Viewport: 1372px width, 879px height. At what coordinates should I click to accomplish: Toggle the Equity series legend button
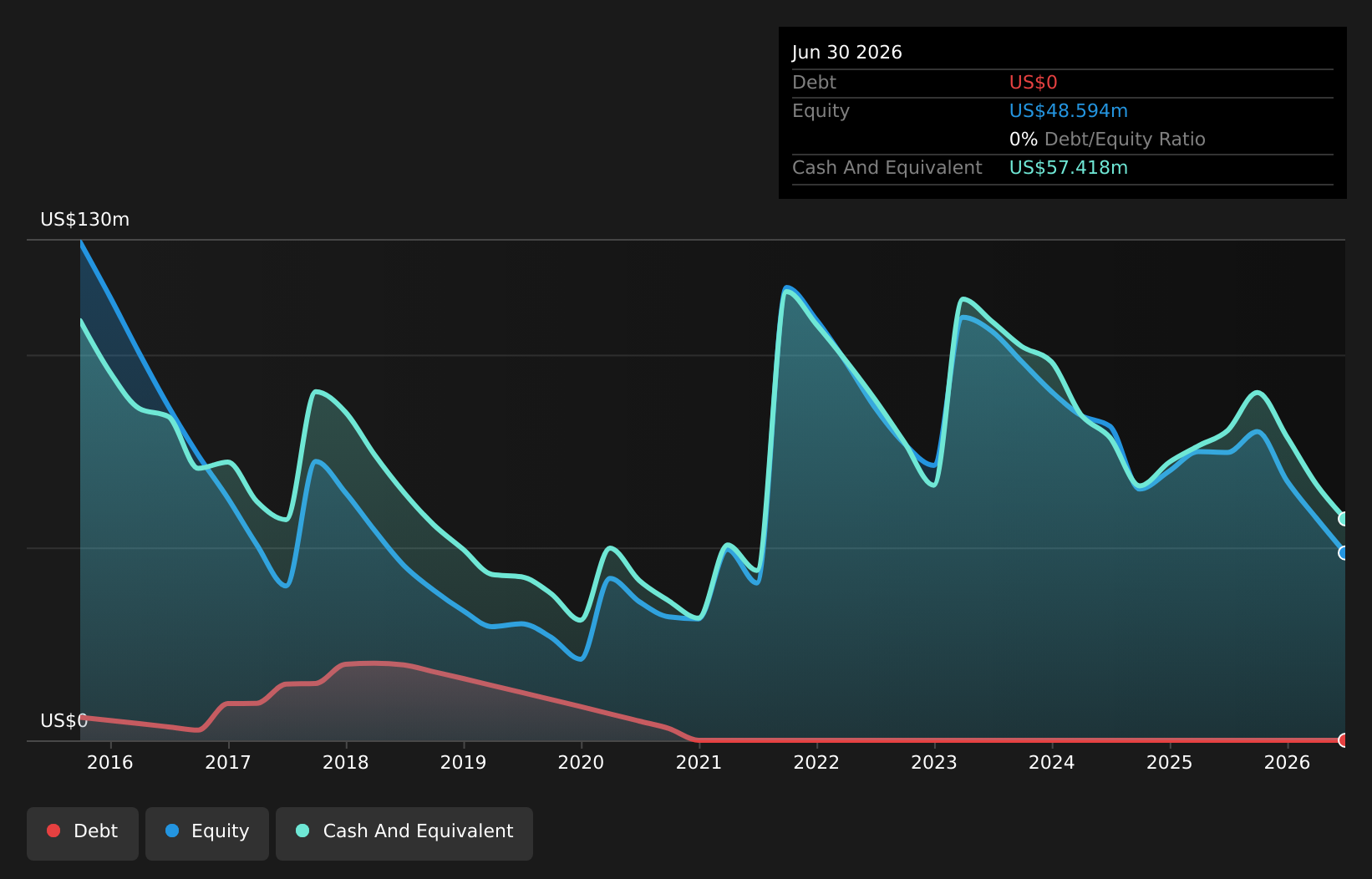[207, 833]
